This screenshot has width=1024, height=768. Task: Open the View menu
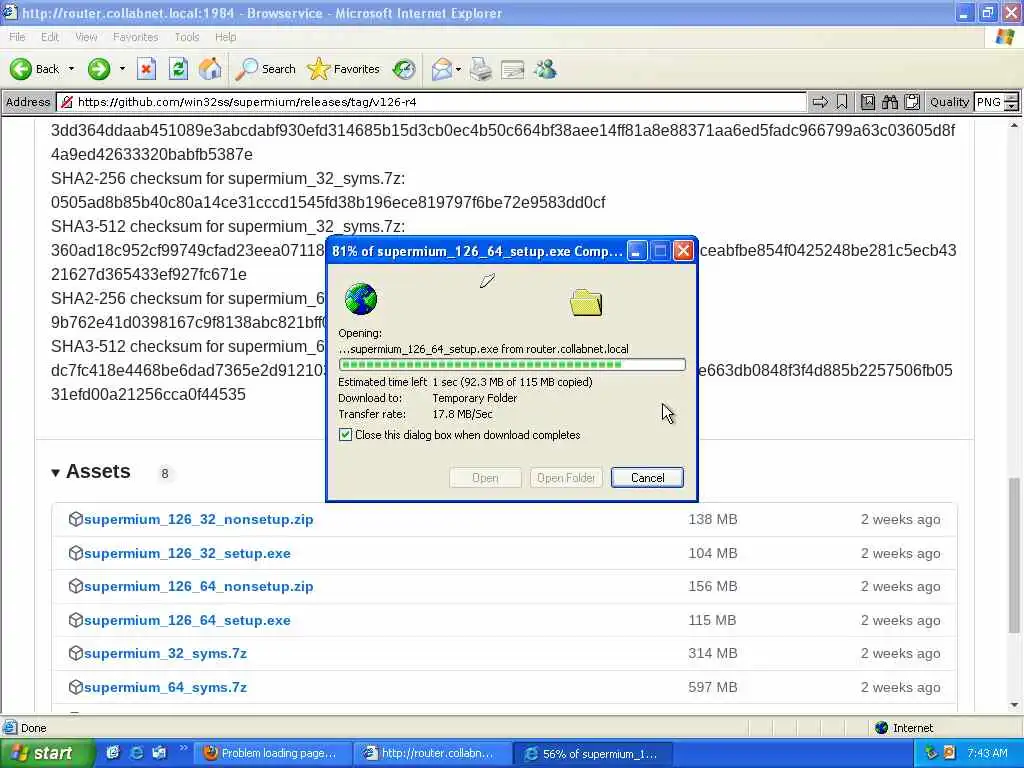point(86,37)
